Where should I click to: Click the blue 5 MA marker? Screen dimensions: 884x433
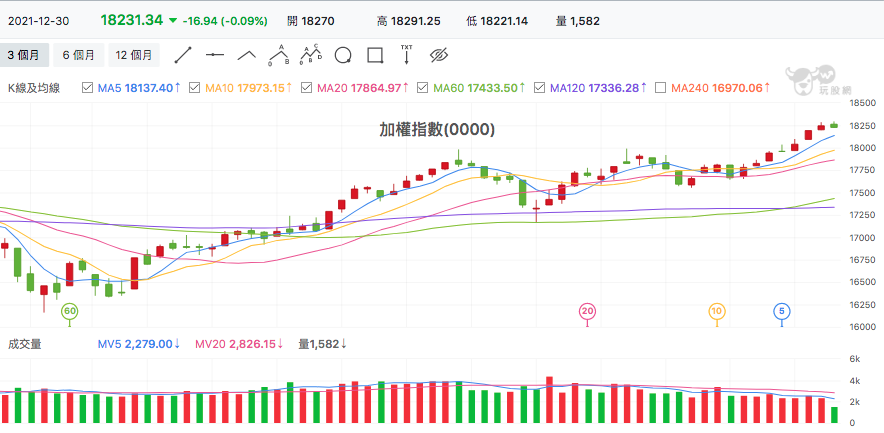(782, 311)
